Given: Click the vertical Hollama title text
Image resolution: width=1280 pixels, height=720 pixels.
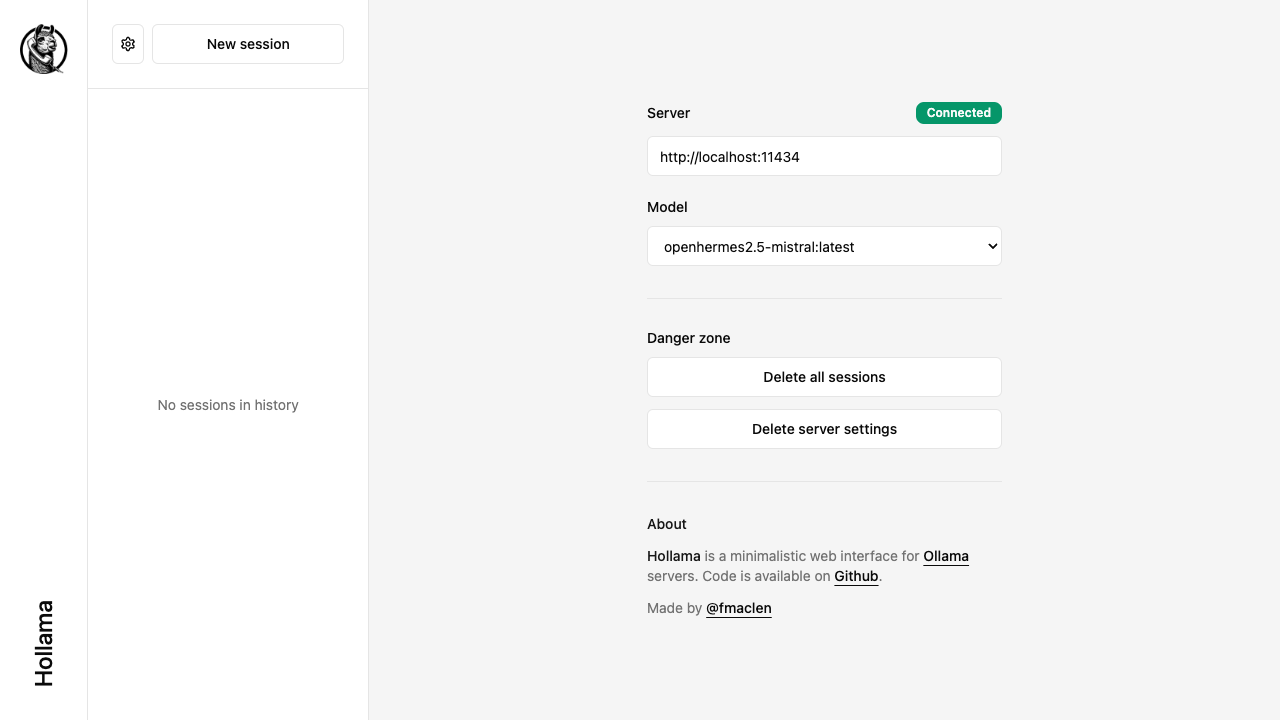Looking at the screenshot, I should [44, 643].
